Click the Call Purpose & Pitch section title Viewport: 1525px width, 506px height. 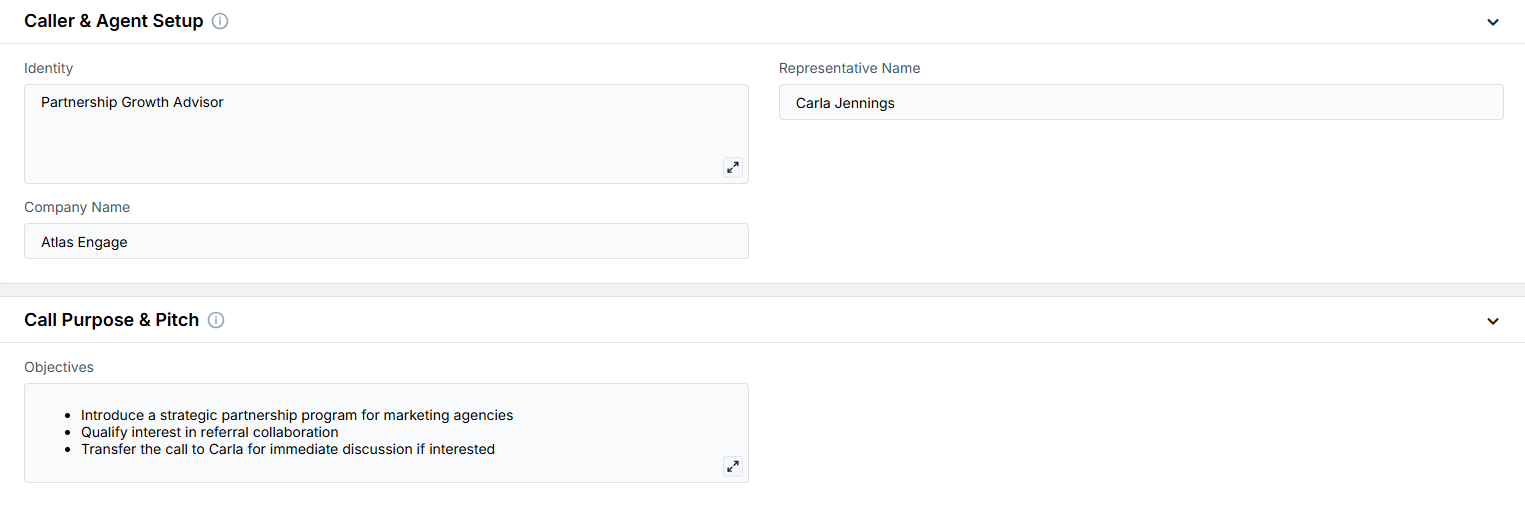pos(112,320)
